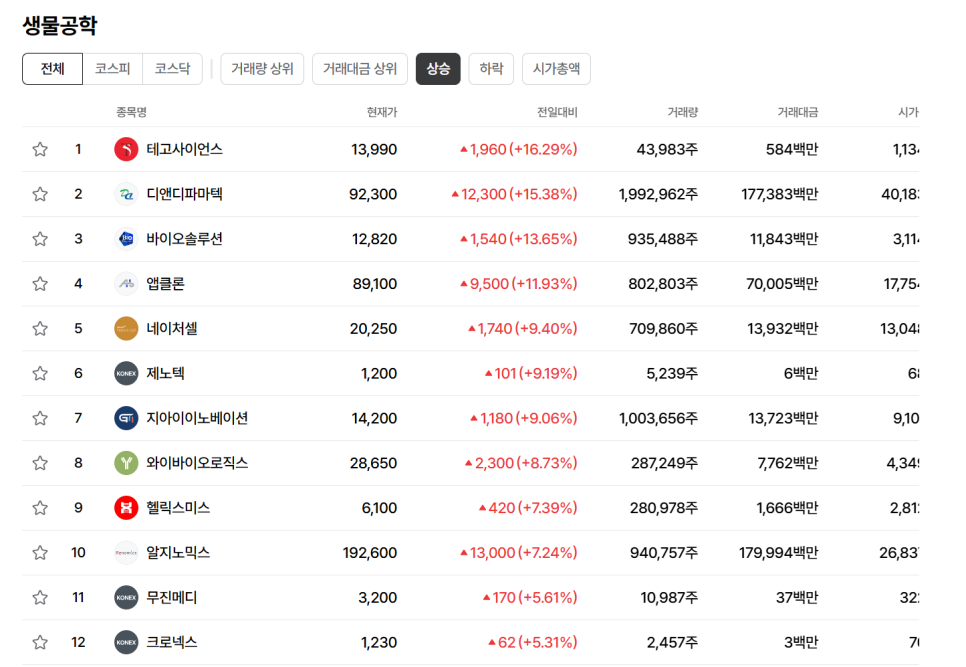This screenshot has width=966, height=667.
Task: Open the 알지노믹스 stock page
Action: click(x=178, y=552)
